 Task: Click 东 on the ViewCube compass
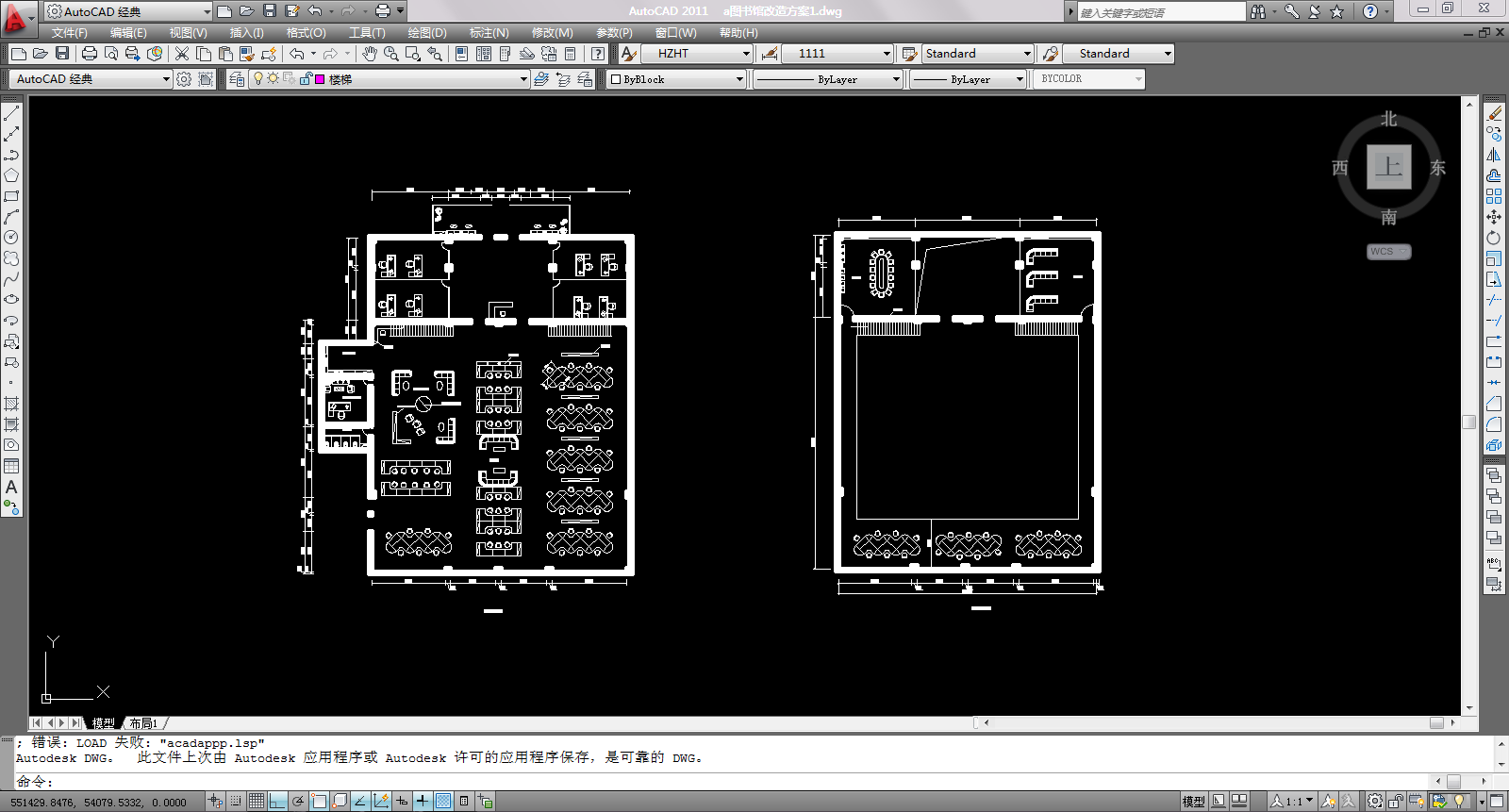tap(1437, 168)
